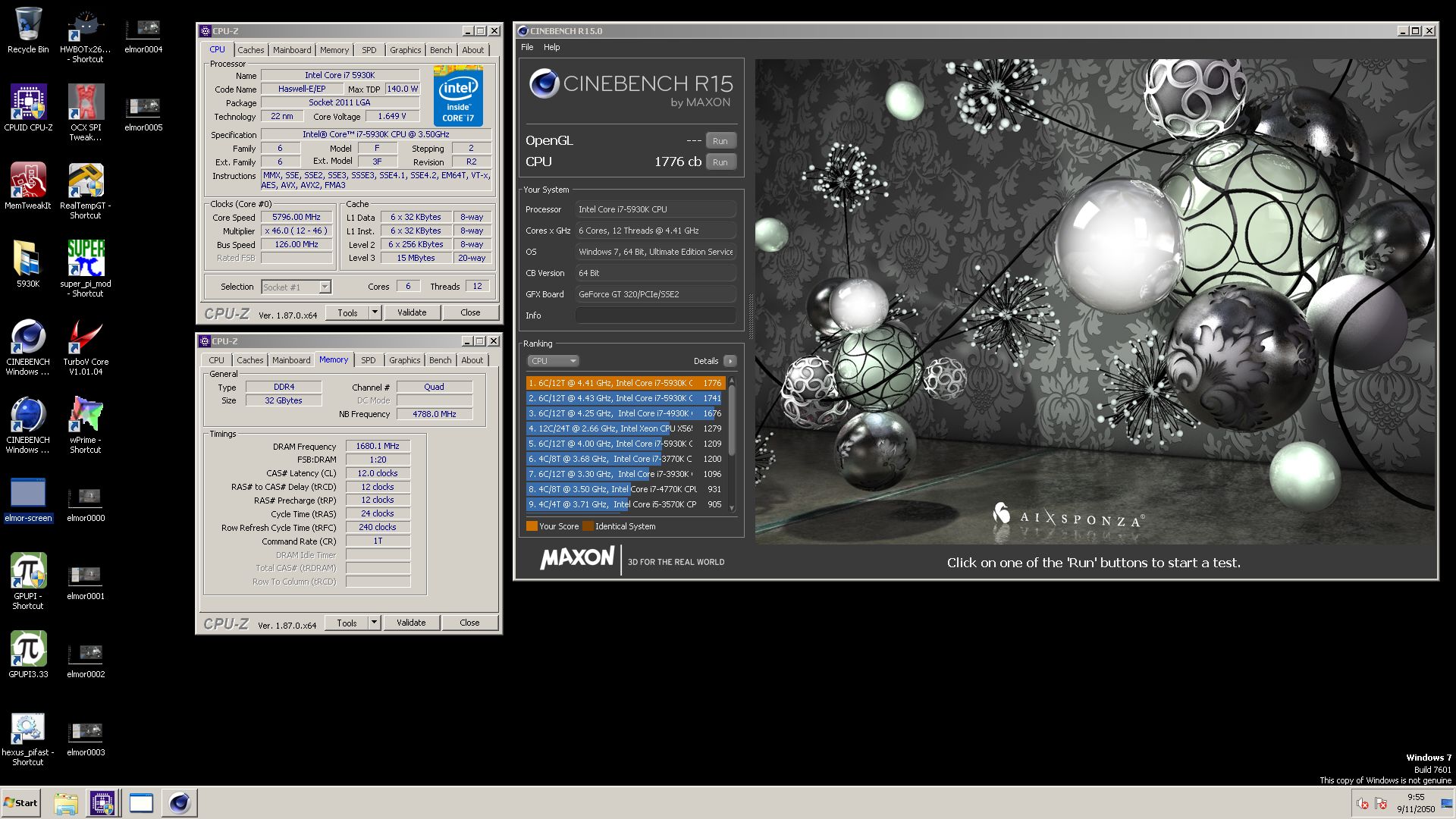Click the Identical System legend swatch
This screenshot has width=1456, height=819.
(588, 526)
